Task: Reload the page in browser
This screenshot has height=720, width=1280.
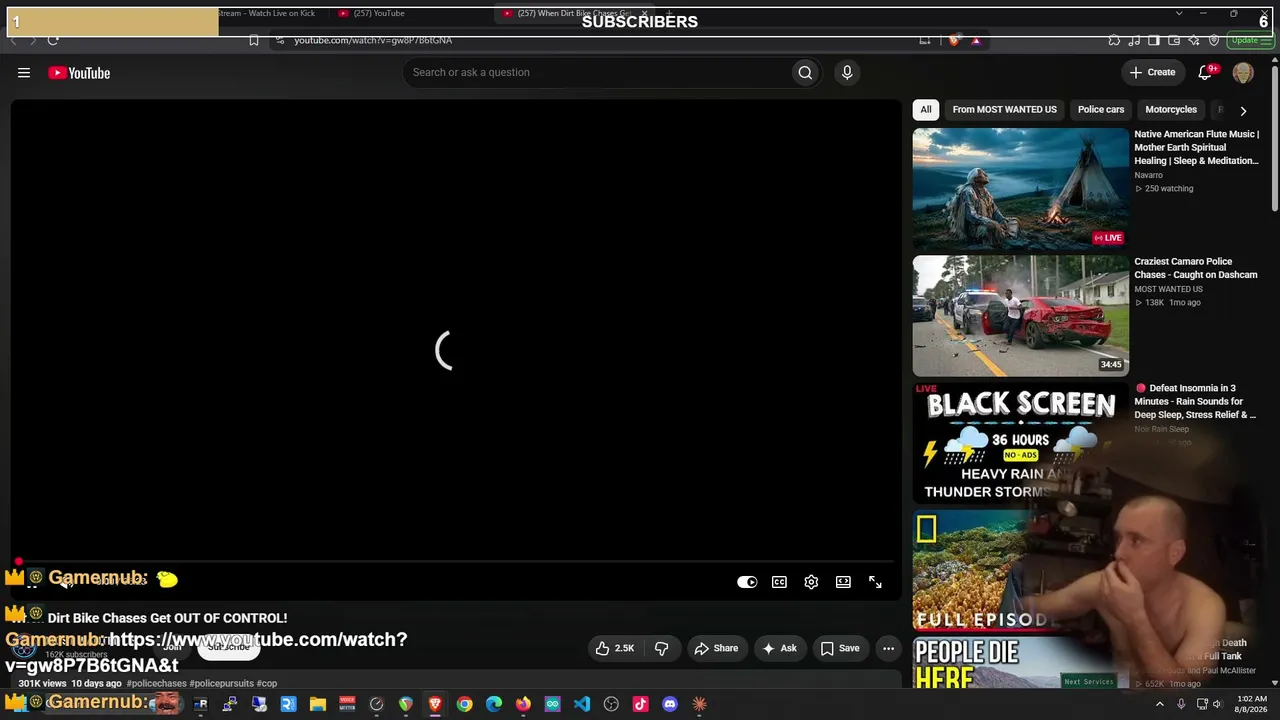Action: click(53, 40)
